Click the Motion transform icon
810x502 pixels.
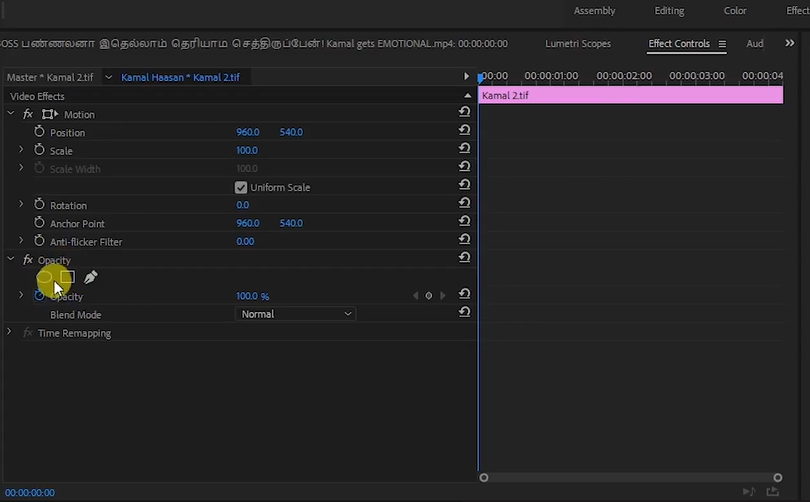tap(50, 114)
